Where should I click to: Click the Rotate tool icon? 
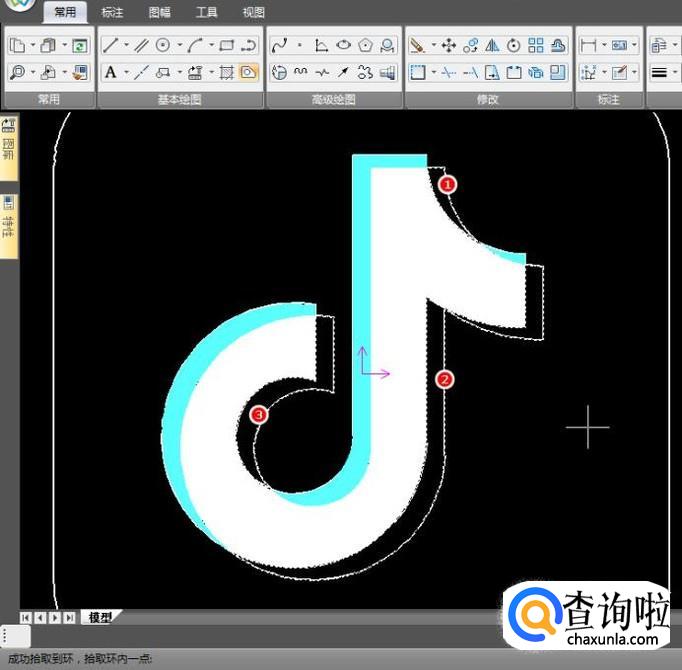tap(514, 45)
